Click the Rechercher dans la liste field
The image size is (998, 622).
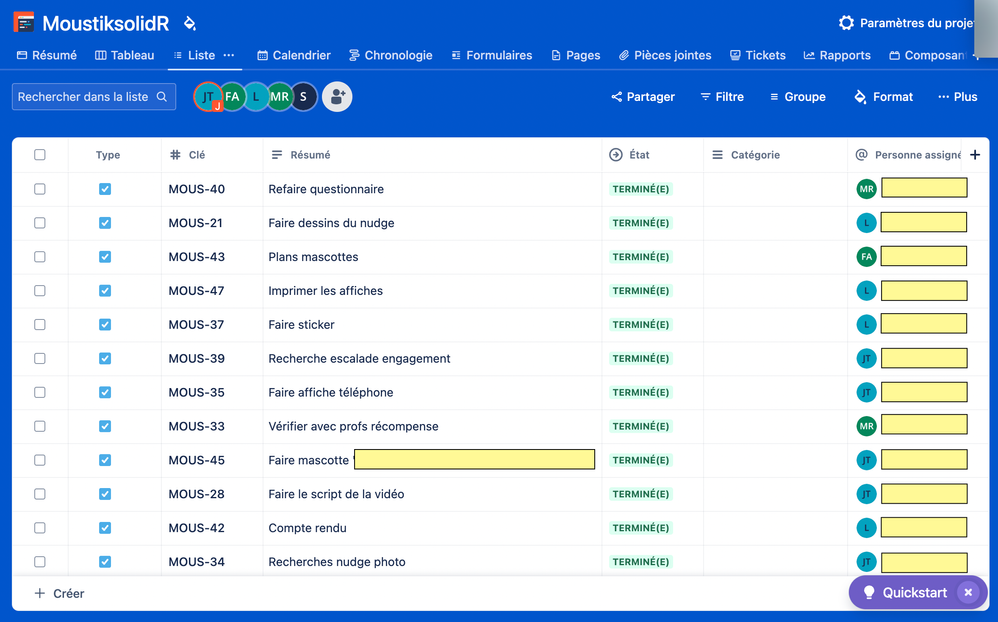[94, 97]
